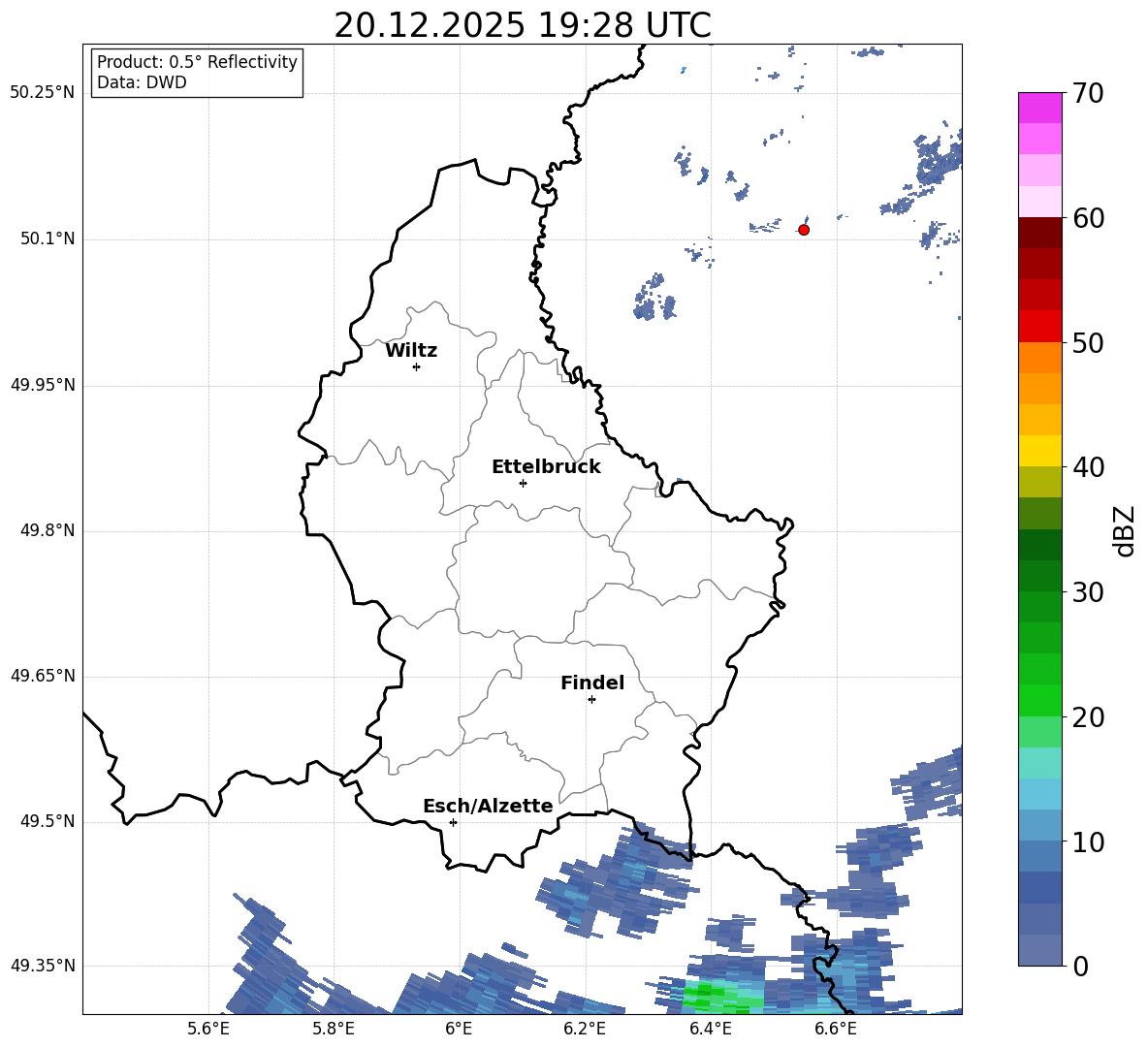The width and height of the screenshot is (1148, 1048).
Task: Click the 50.25°N latitude label
Action: point(42,93)
